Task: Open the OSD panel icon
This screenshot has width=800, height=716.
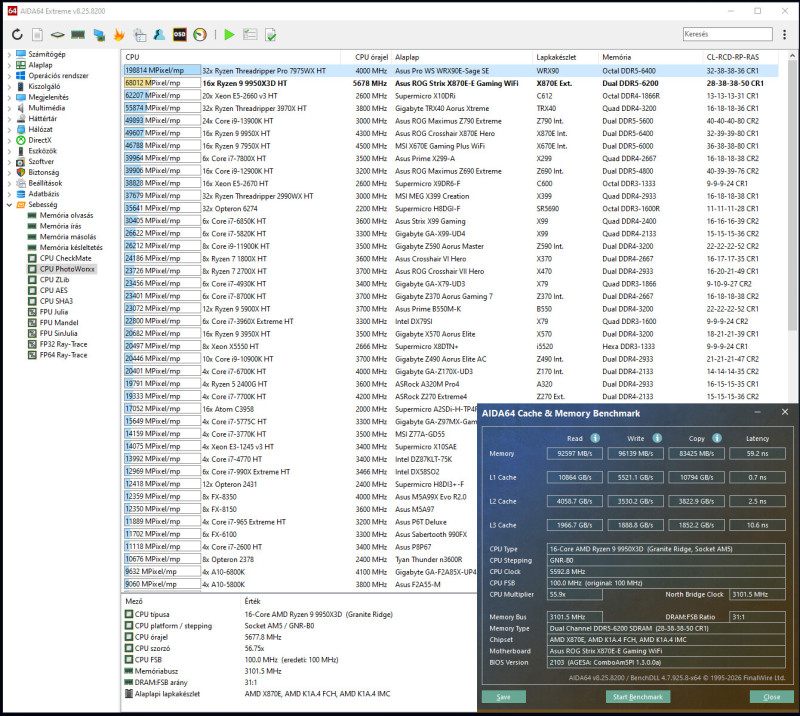Action: 180,35
